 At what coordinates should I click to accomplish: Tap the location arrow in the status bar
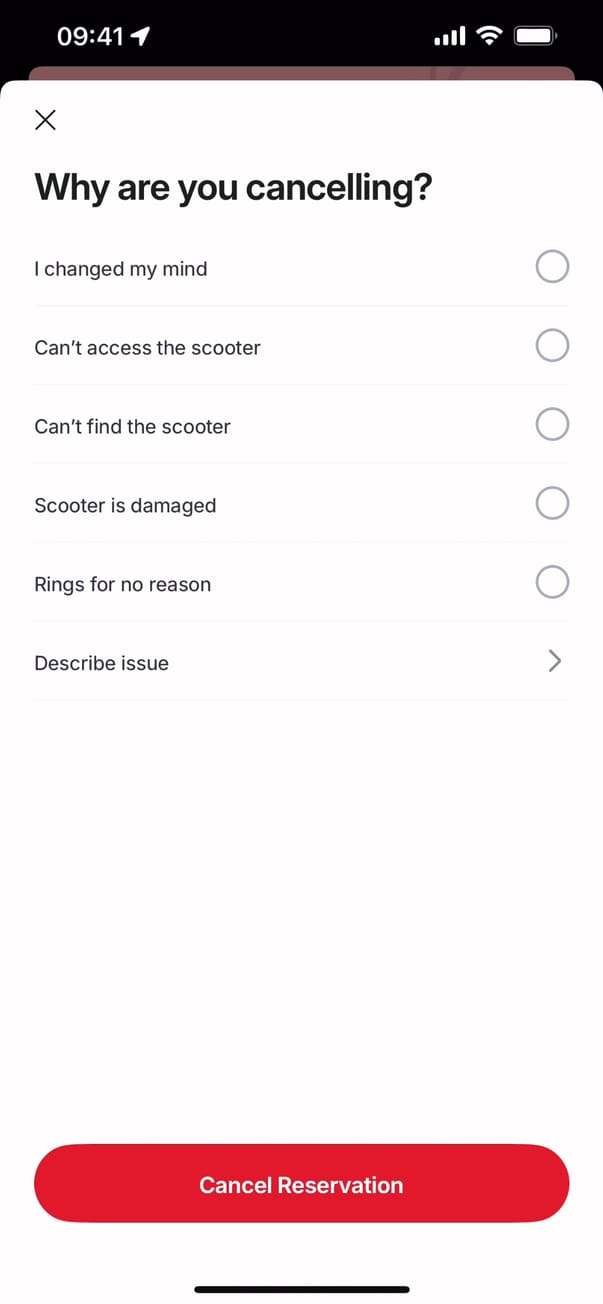click(140, 37)
